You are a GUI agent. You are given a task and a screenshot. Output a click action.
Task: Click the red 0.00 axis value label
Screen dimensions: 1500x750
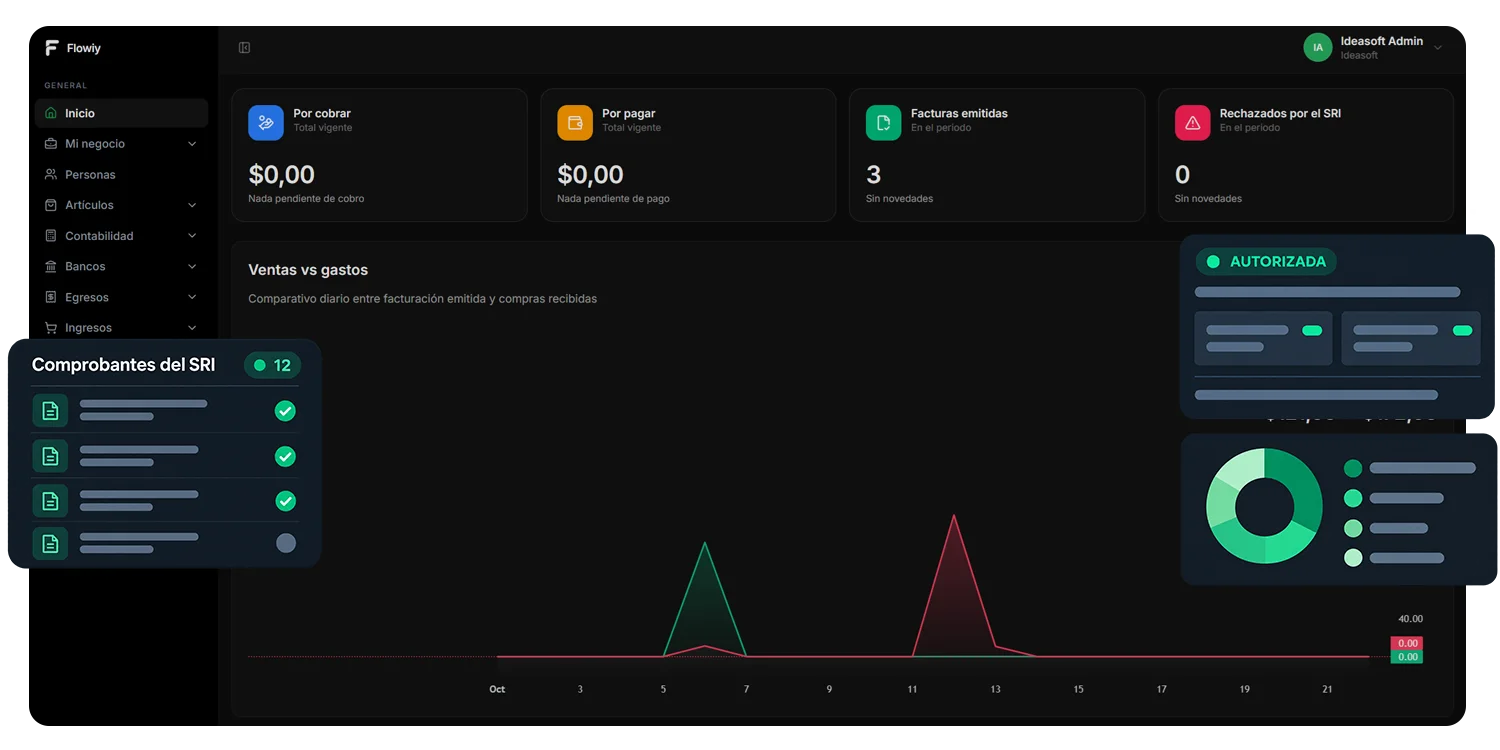[x=1406, y=643]
